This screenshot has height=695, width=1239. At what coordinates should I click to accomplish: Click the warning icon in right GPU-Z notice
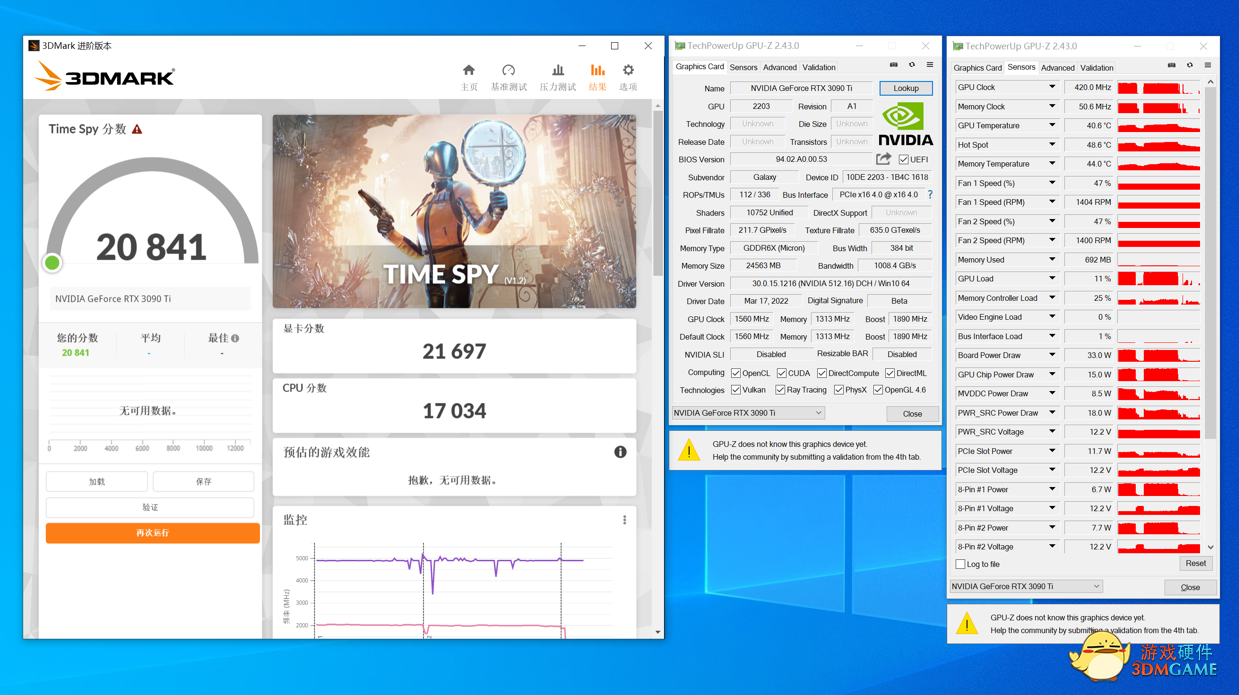pos(967,624)
